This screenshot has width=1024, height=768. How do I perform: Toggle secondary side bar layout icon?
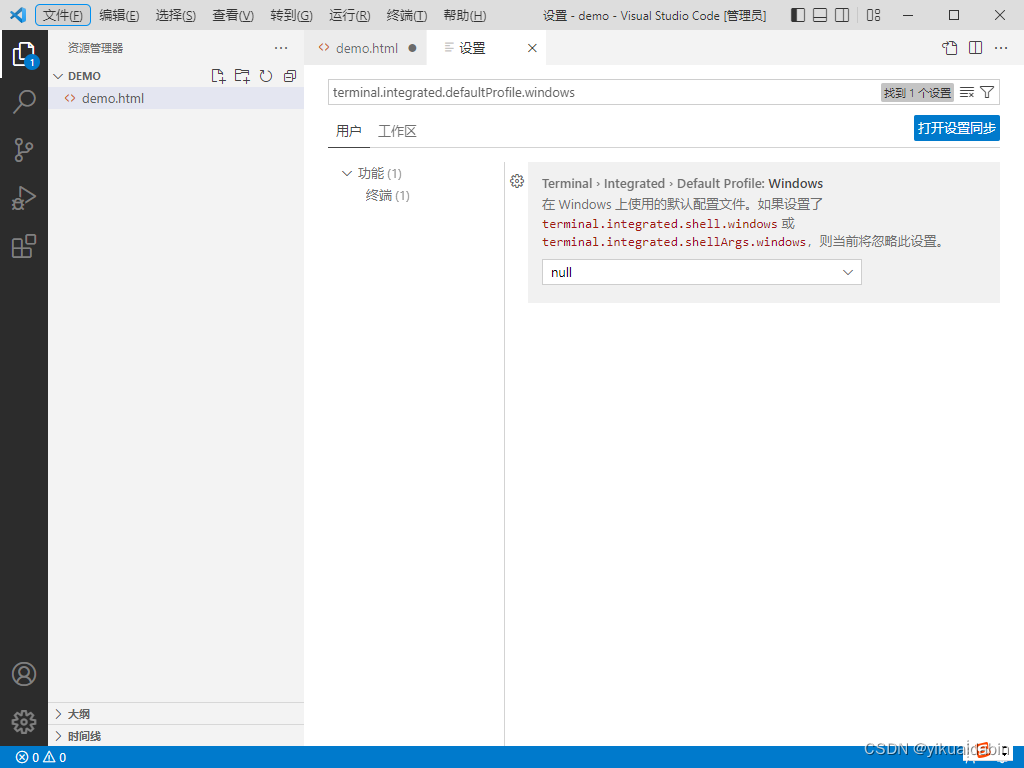842,15
